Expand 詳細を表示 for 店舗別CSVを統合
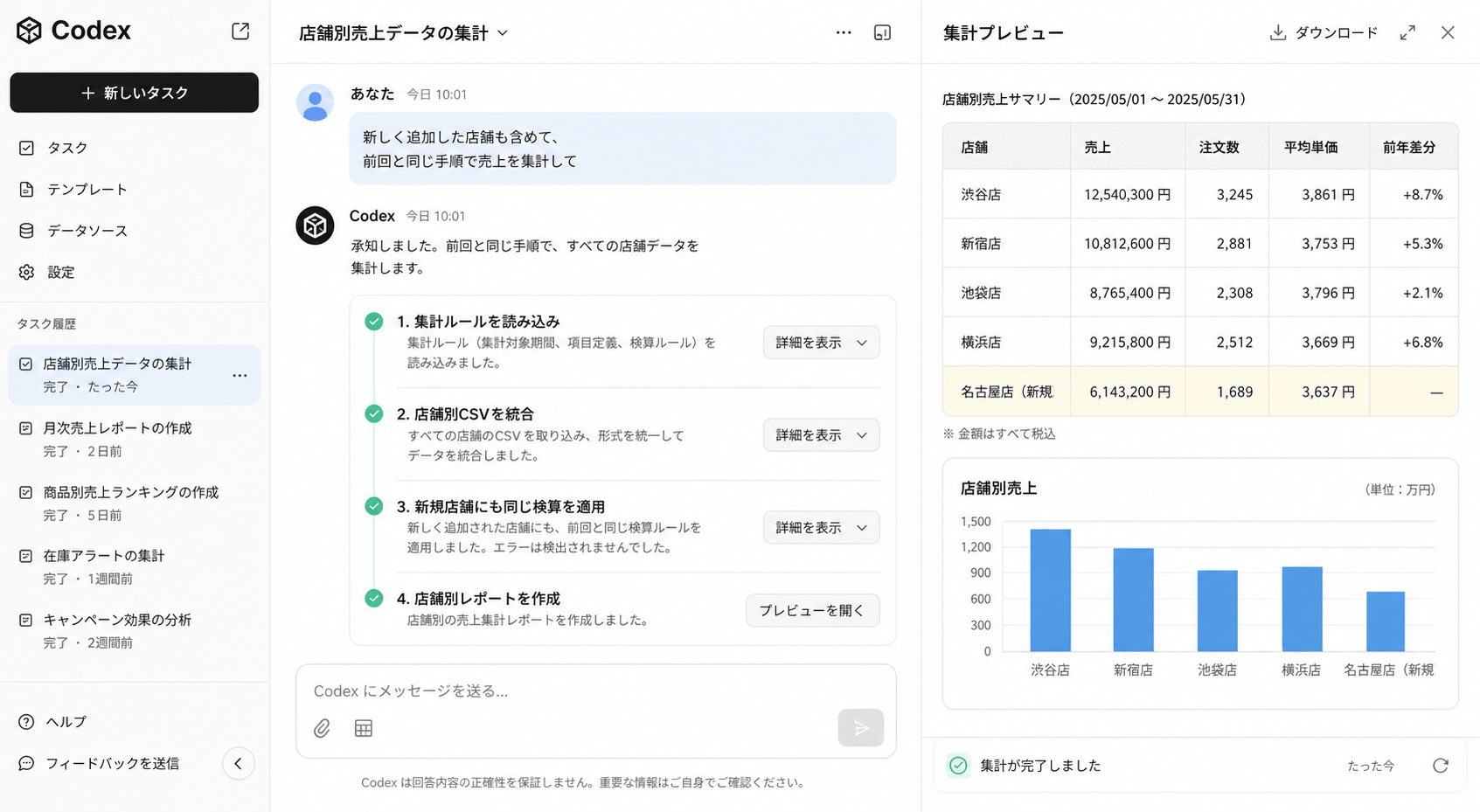 coord(821,435)
